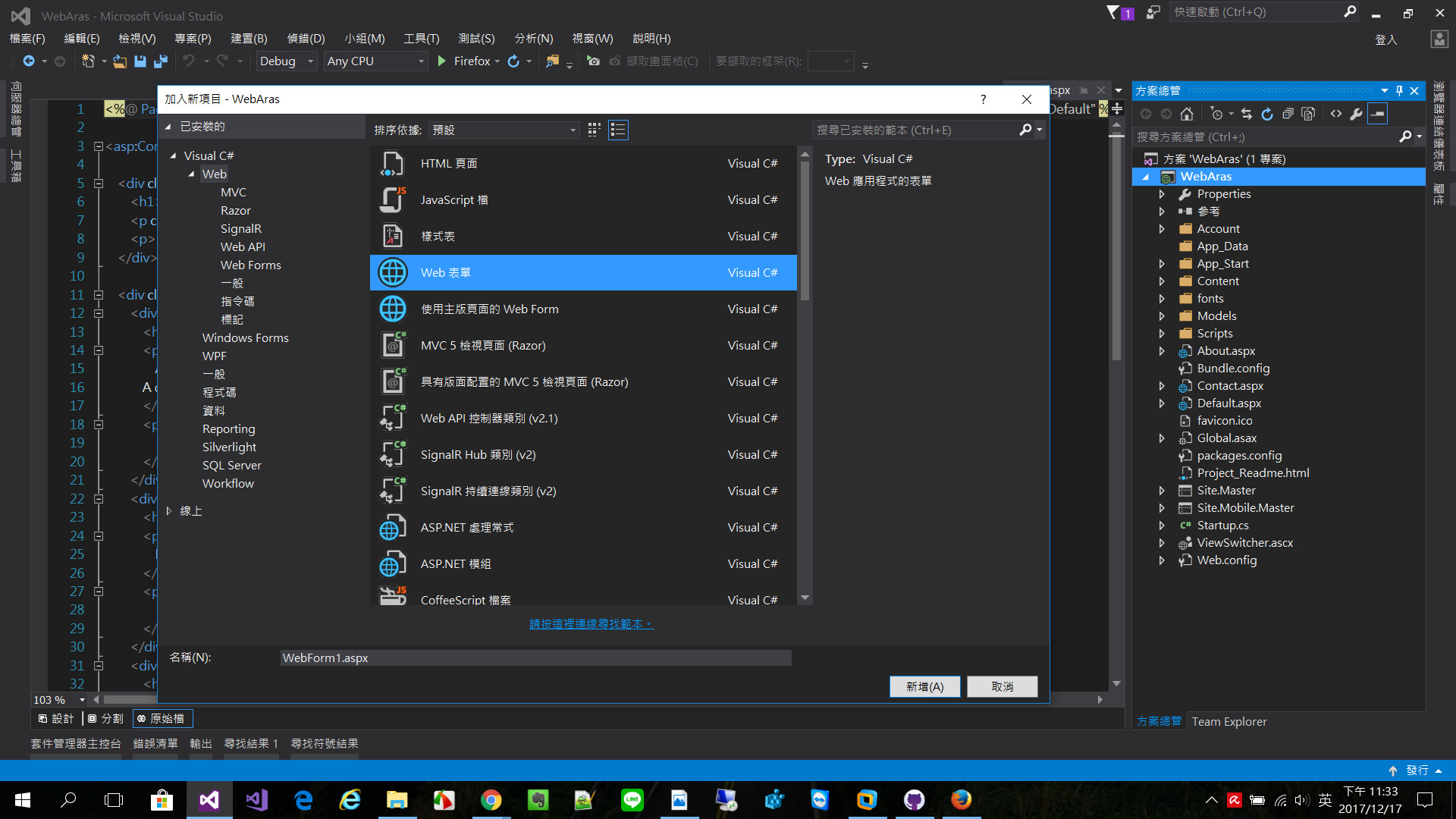Expand the Models folder in Solution Explorer
This screenshot has width=1456, height=819.
tap(1162, 316)
